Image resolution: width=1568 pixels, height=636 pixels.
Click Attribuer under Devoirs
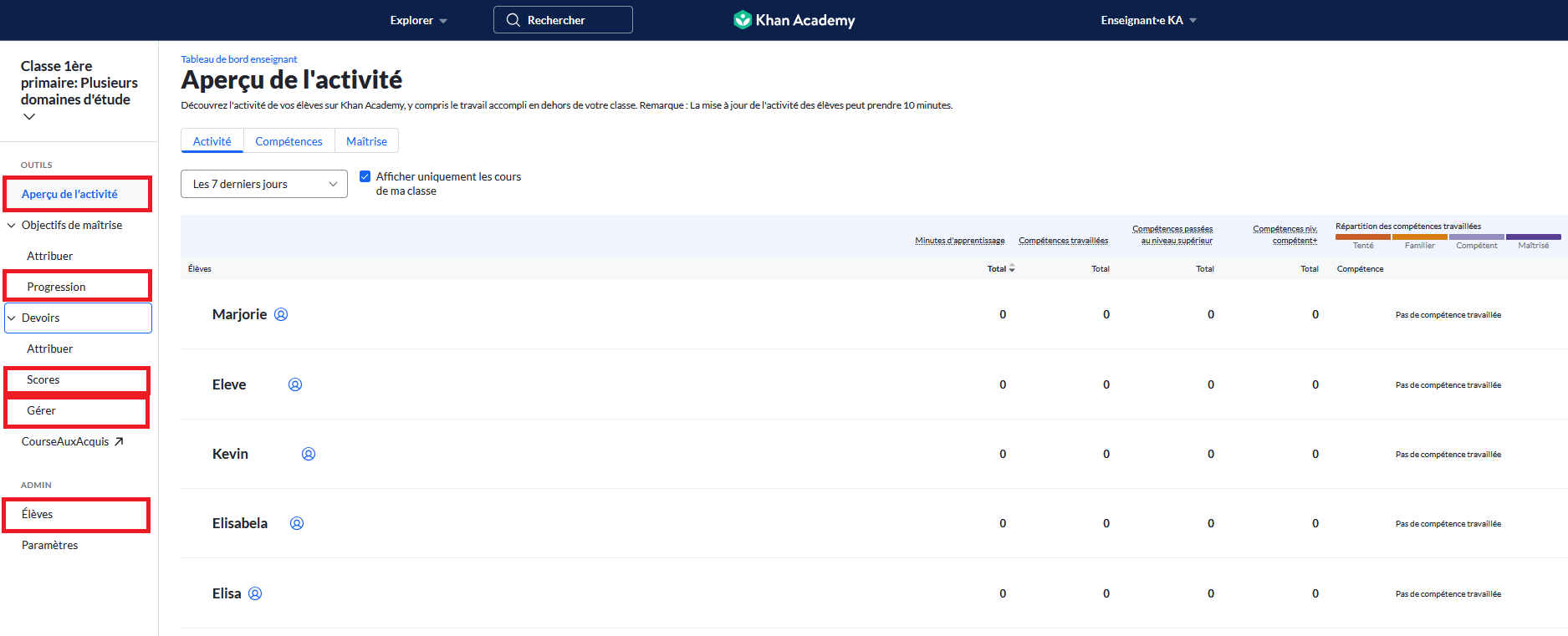click(x=50, y=349)
